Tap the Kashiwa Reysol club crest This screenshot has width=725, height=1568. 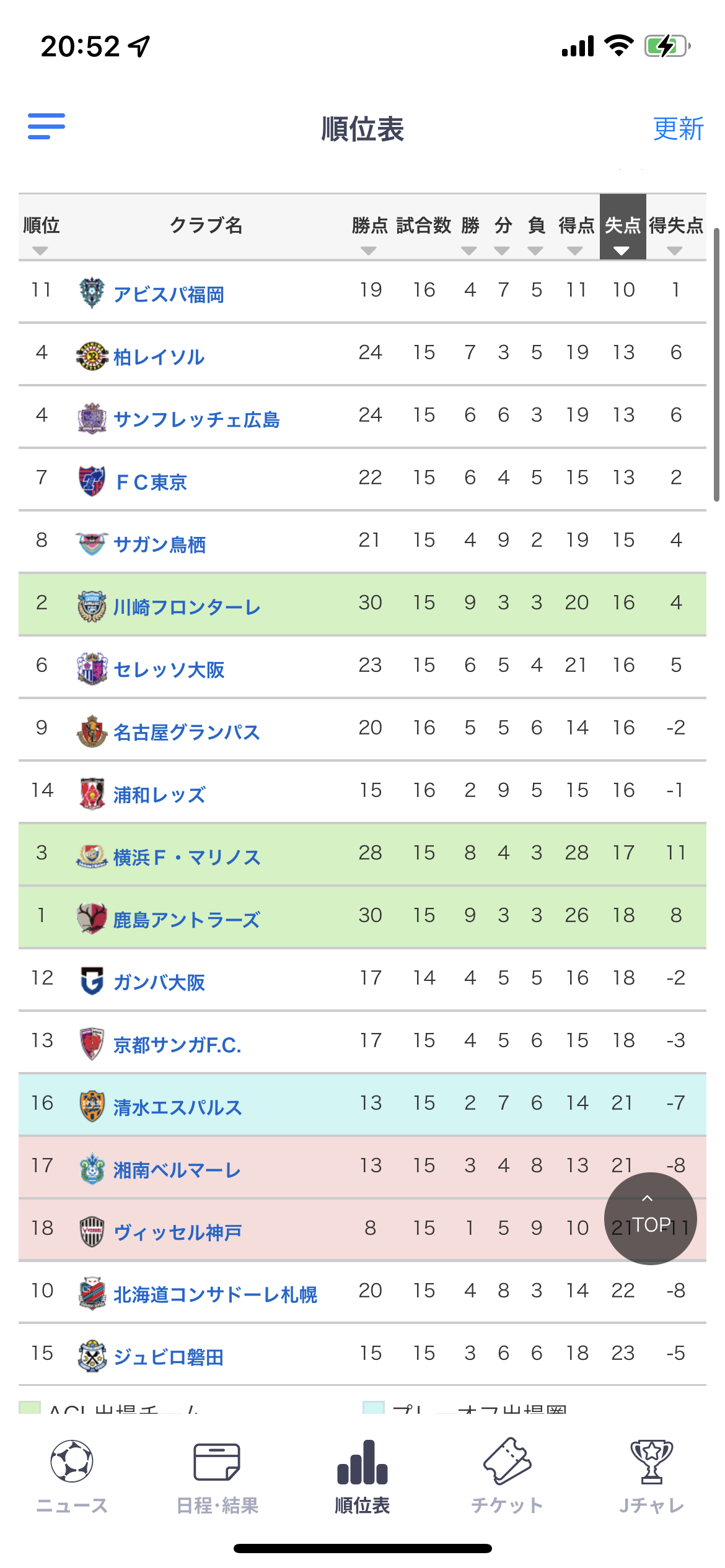coord(92,355)
